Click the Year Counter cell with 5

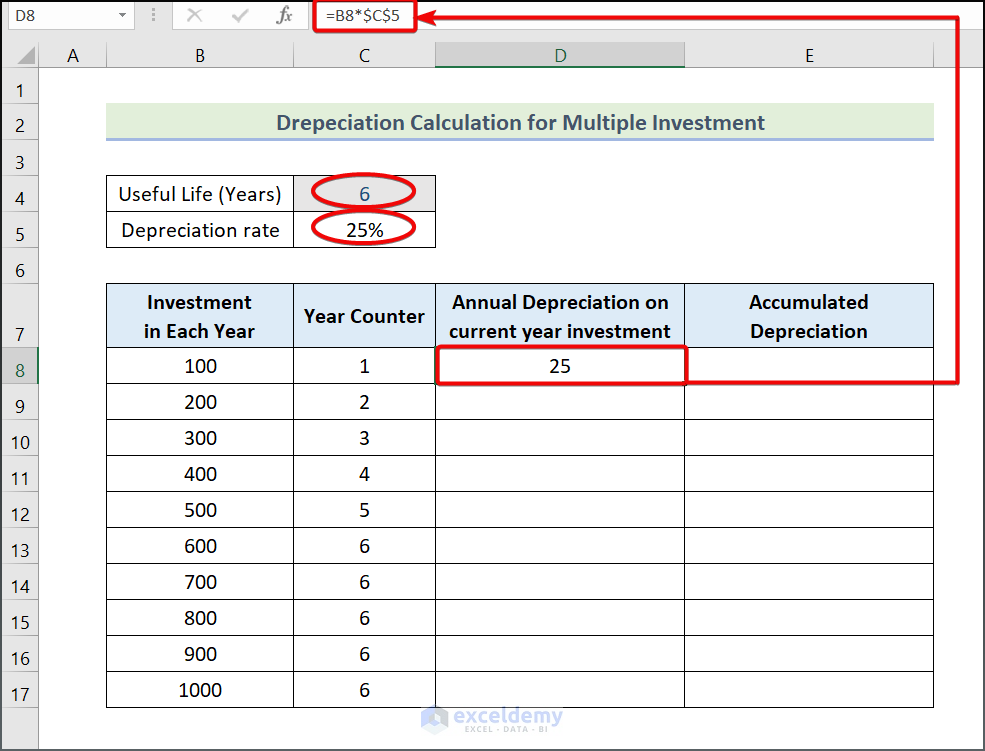[364, 510]
